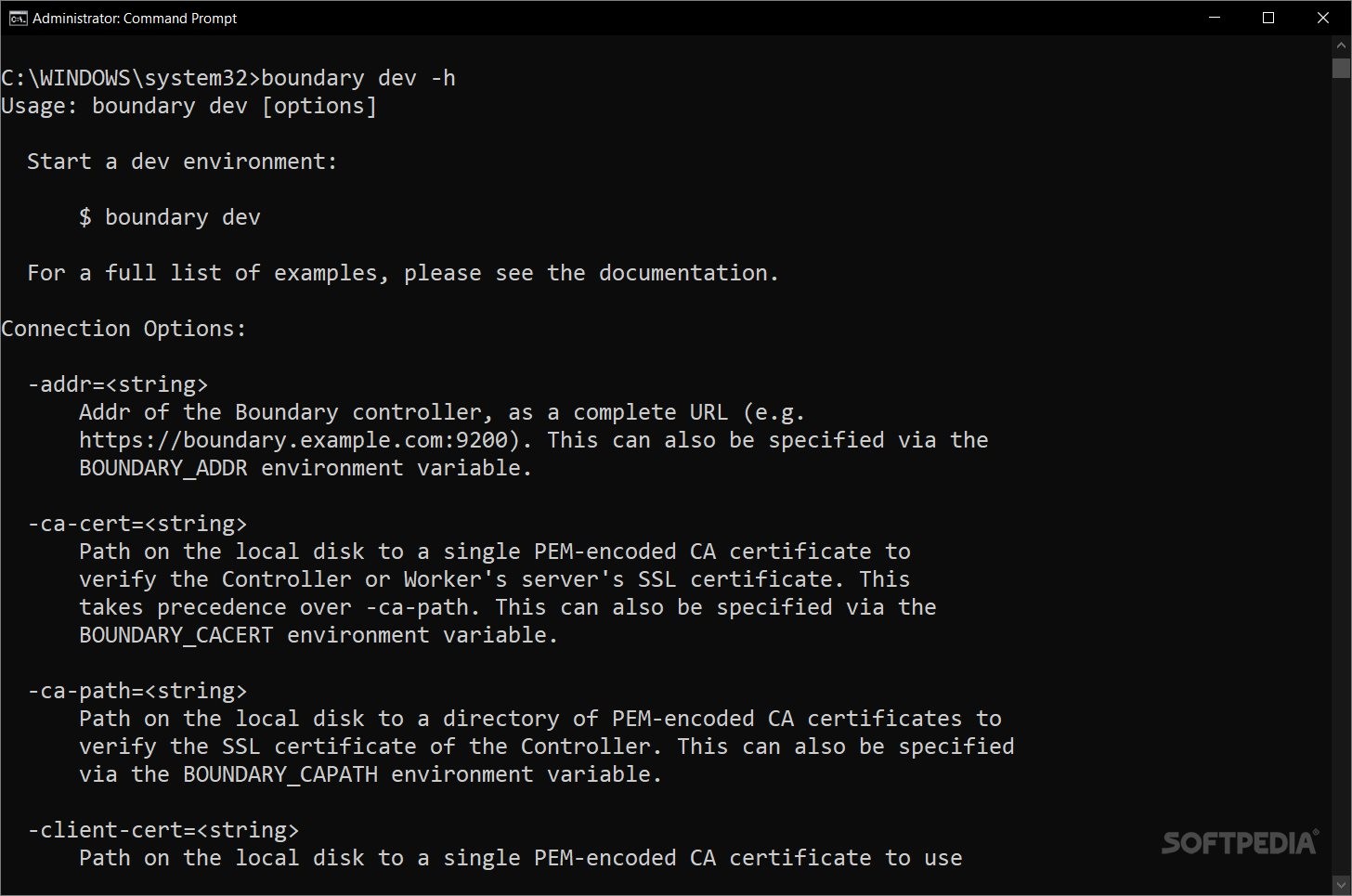Click the line ending 'CA certificate to'
The image size is (1352, 896).
(495, 552)
